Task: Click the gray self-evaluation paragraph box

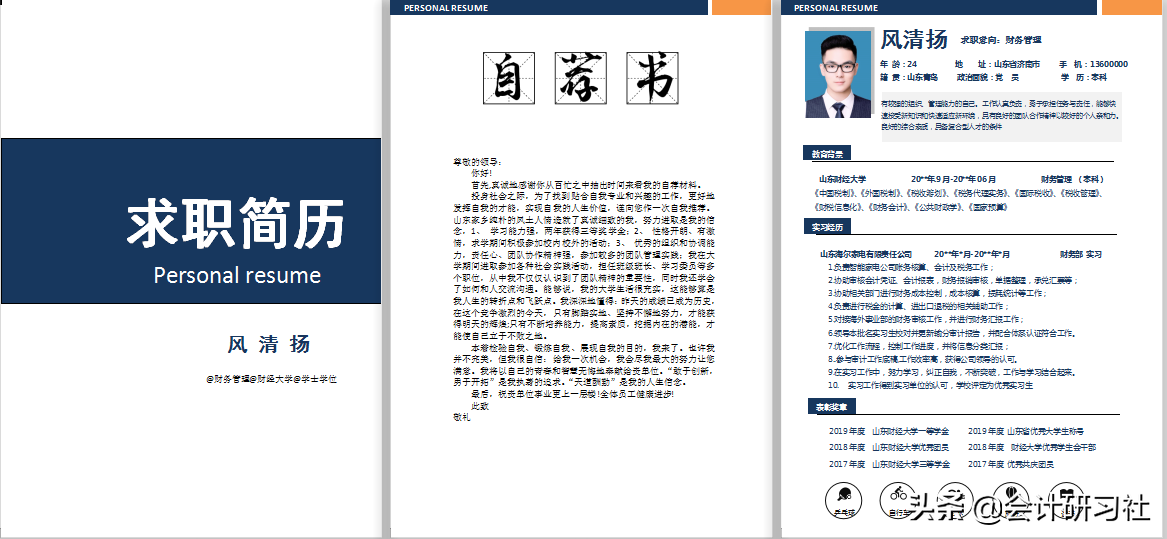Action: (x=1000, y=116)
